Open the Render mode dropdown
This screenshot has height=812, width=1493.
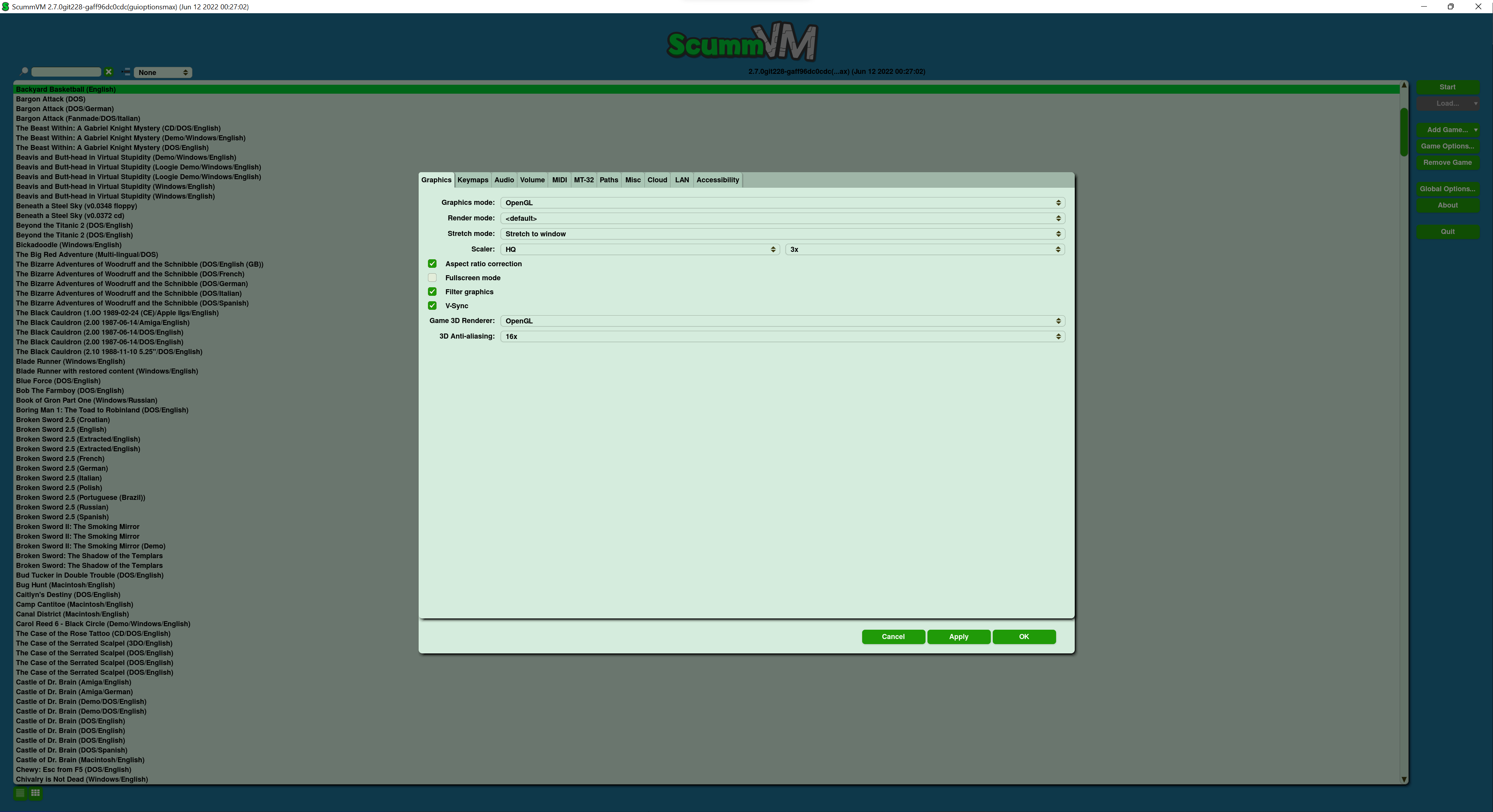coord(782,218)
